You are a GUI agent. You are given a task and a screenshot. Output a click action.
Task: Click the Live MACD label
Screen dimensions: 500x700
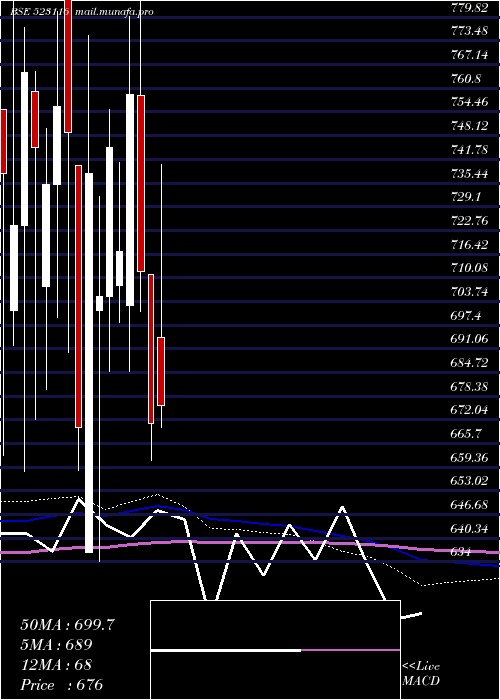pyautogui.click(x=421, y=674)
